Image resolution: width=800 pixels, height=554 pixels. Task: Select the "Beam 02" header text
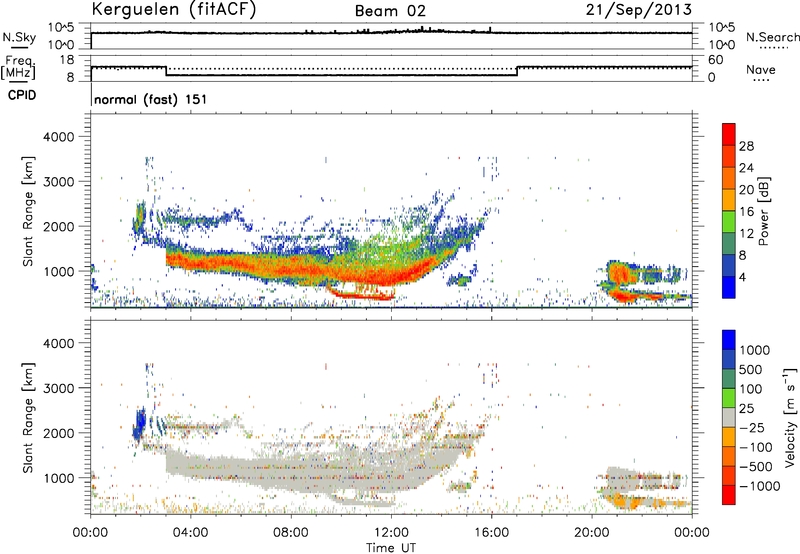390,11
